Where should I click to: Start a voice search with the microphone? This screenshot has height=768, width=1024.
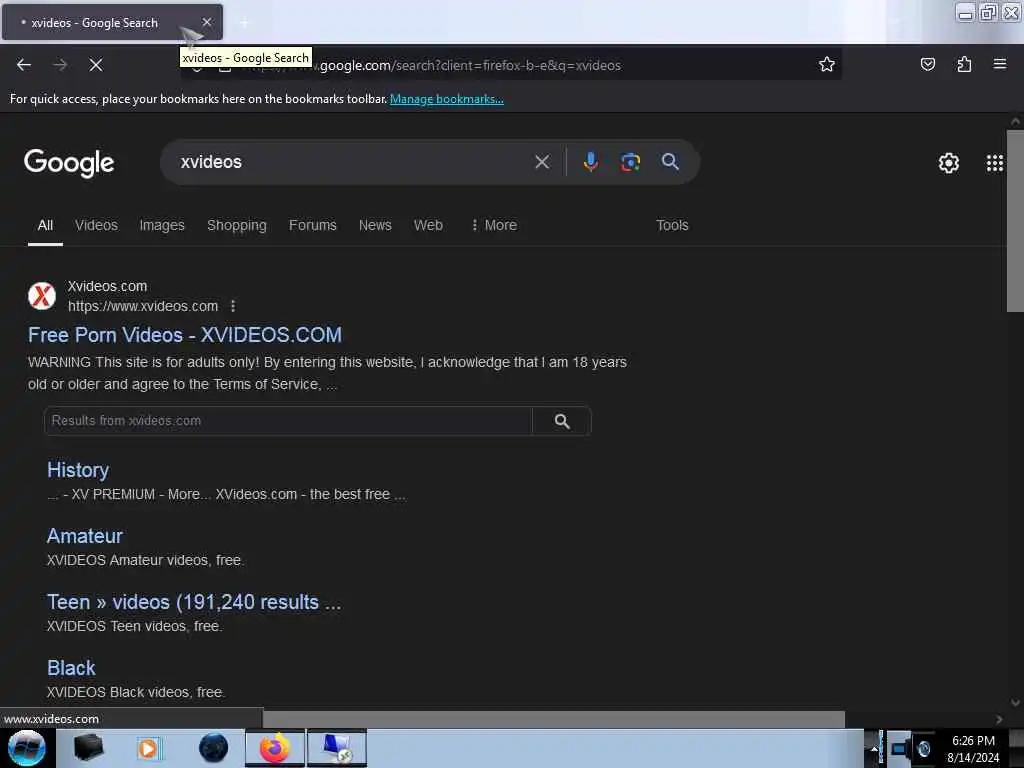590,162
